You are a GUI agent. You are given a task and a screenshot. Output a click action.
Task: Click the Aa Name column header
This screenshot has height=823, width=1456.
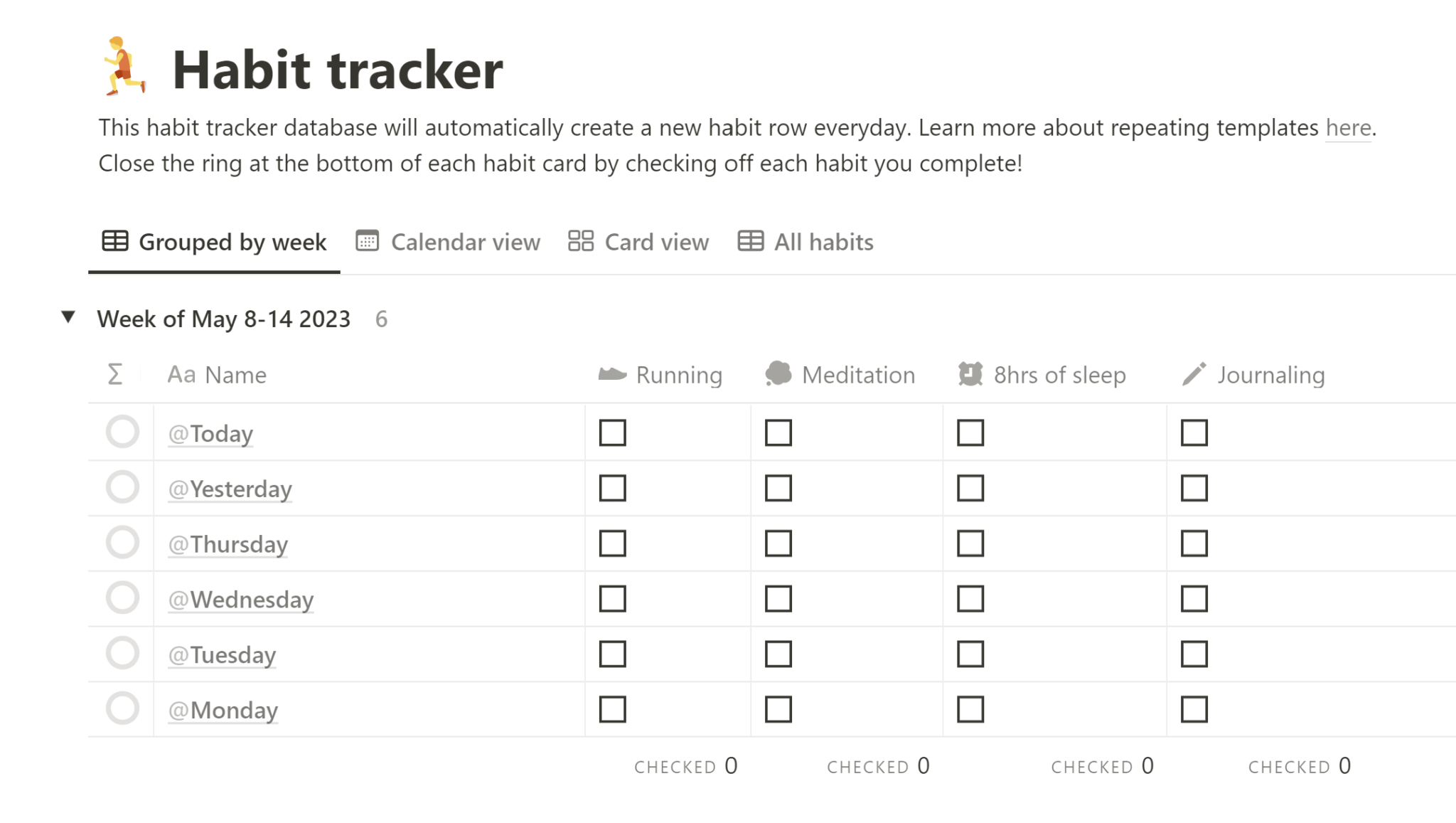(217, 375)
